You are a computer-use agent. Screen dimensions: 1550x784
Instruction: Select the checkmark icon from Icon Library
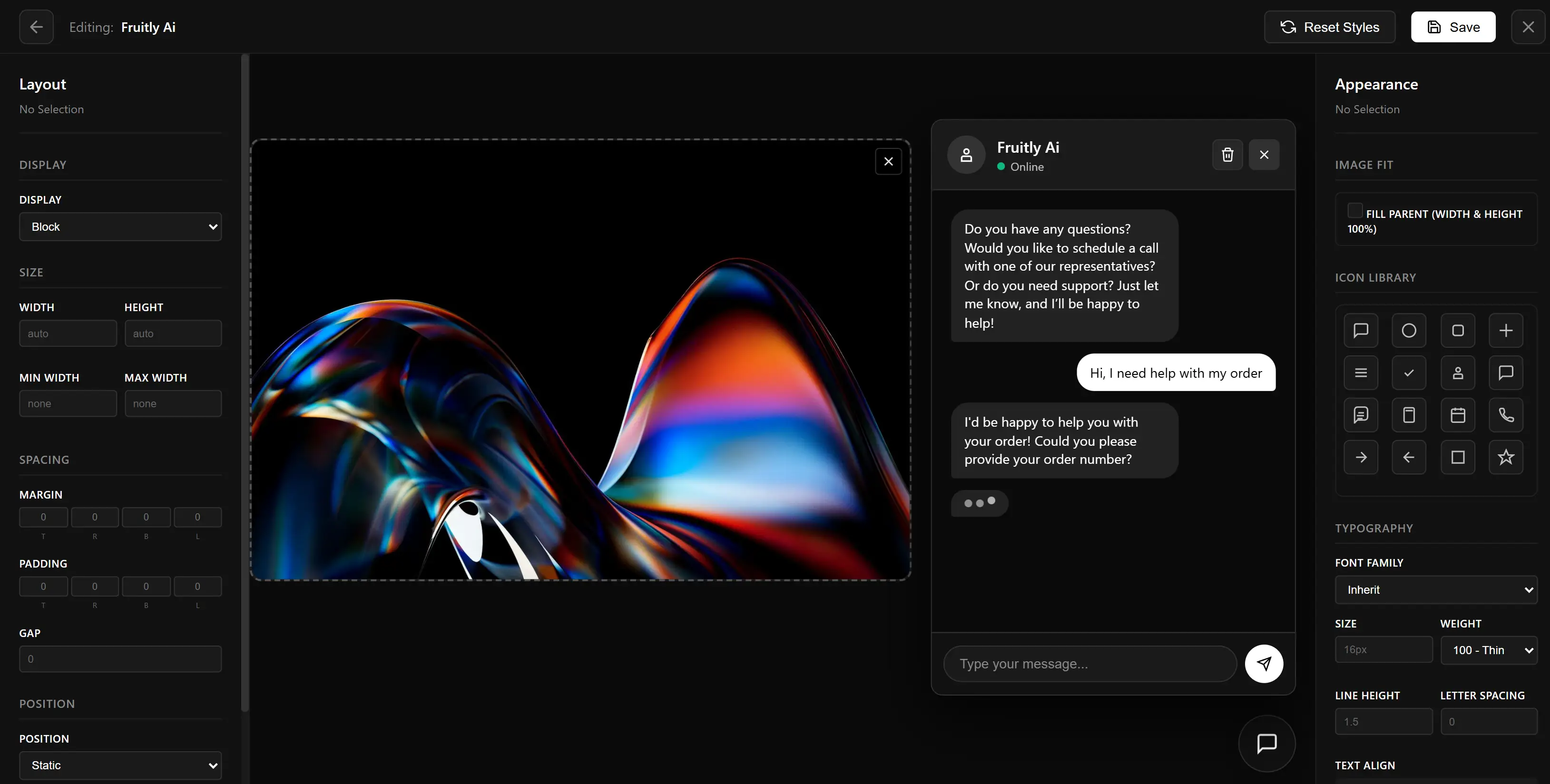pyautogui.click(x=1409, y=373)
